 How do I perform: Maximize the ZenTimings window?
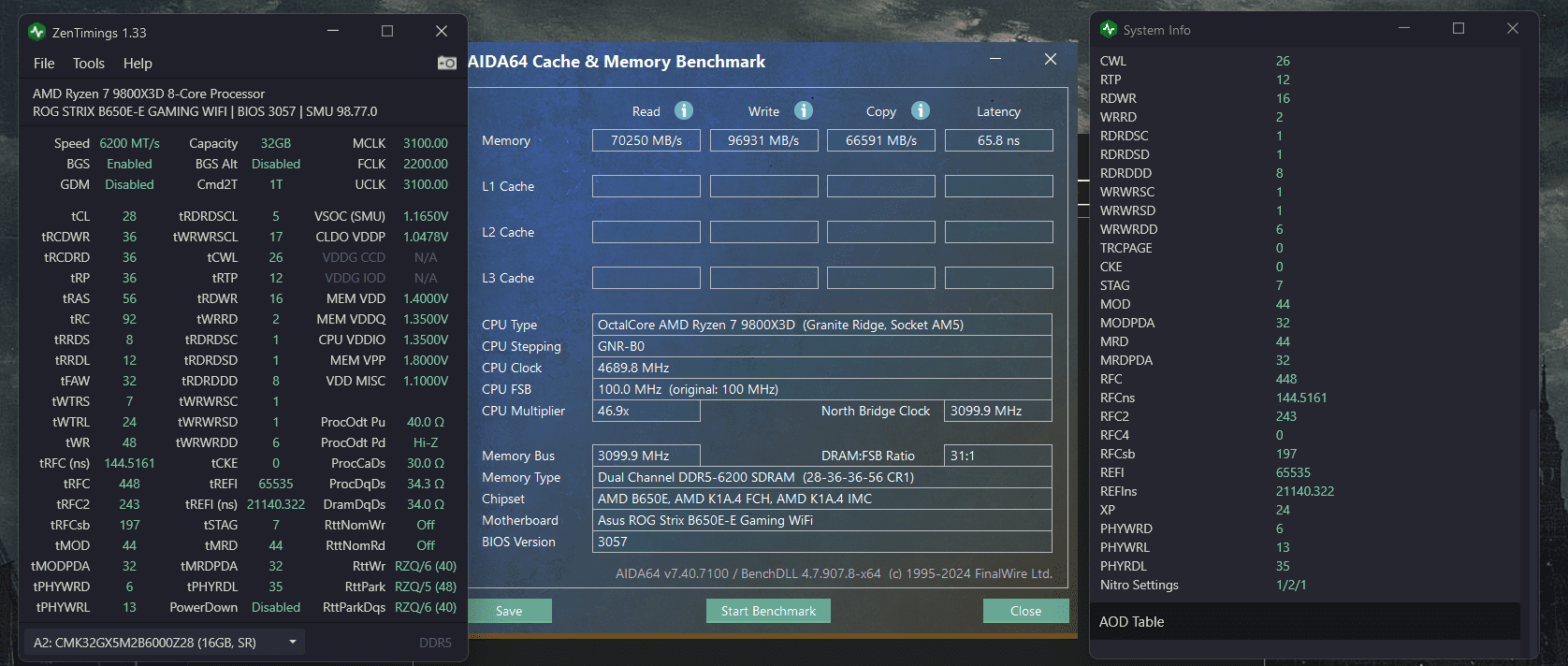click(x=386, y=31)
